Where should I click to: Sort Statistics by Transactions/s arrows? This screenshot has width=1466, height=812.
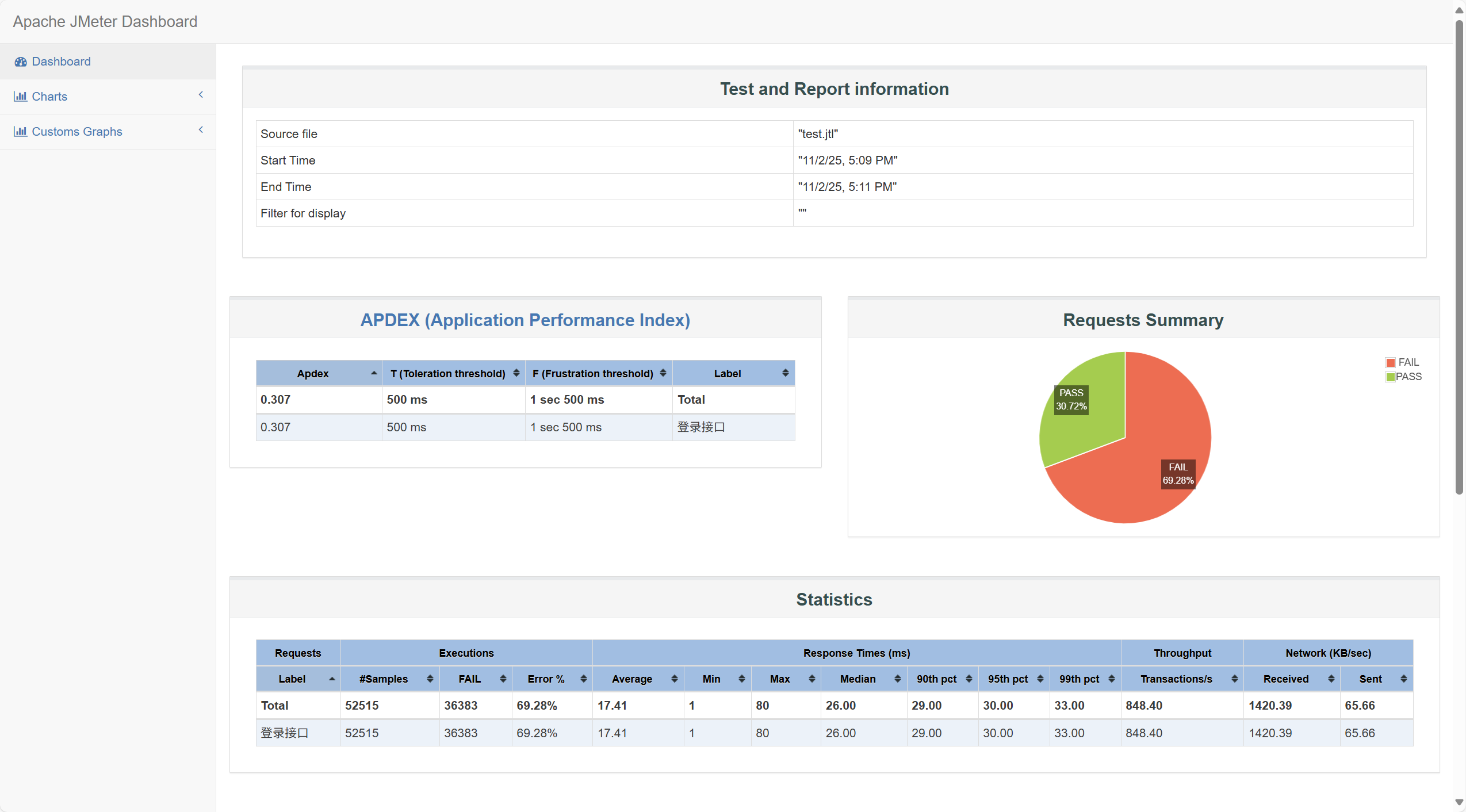coord(1234,679)
